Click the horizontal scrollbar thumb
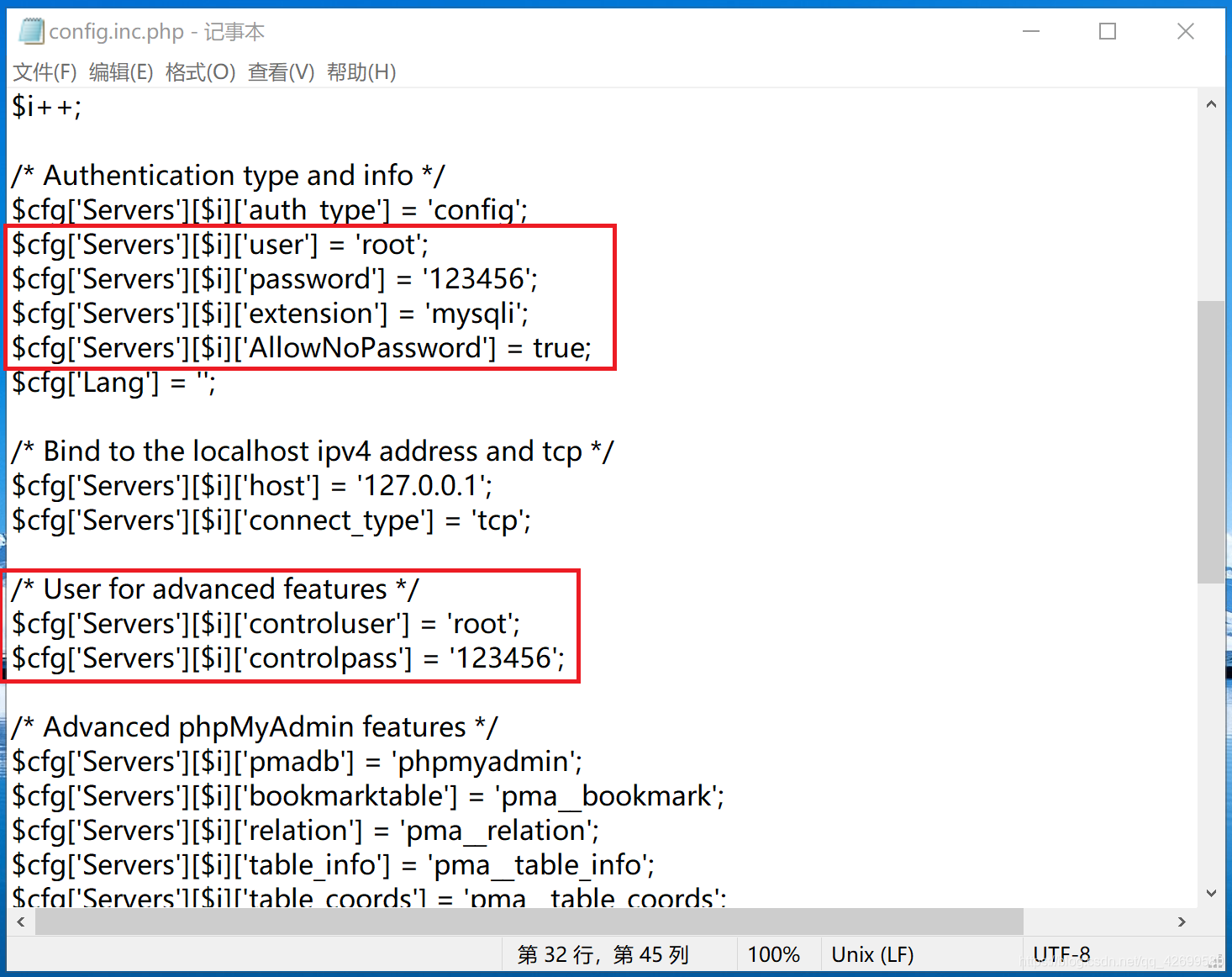 coord(529,922)
